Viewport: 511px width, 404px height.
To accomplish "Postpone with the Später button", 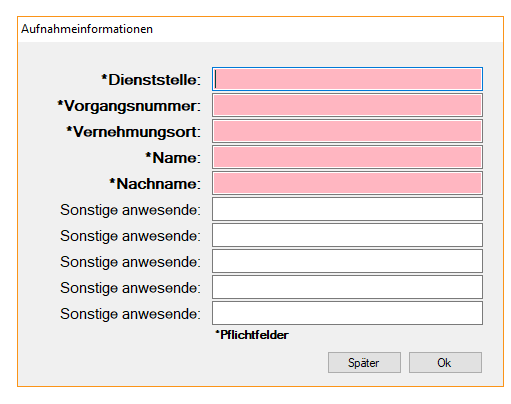I will (364, 362).
